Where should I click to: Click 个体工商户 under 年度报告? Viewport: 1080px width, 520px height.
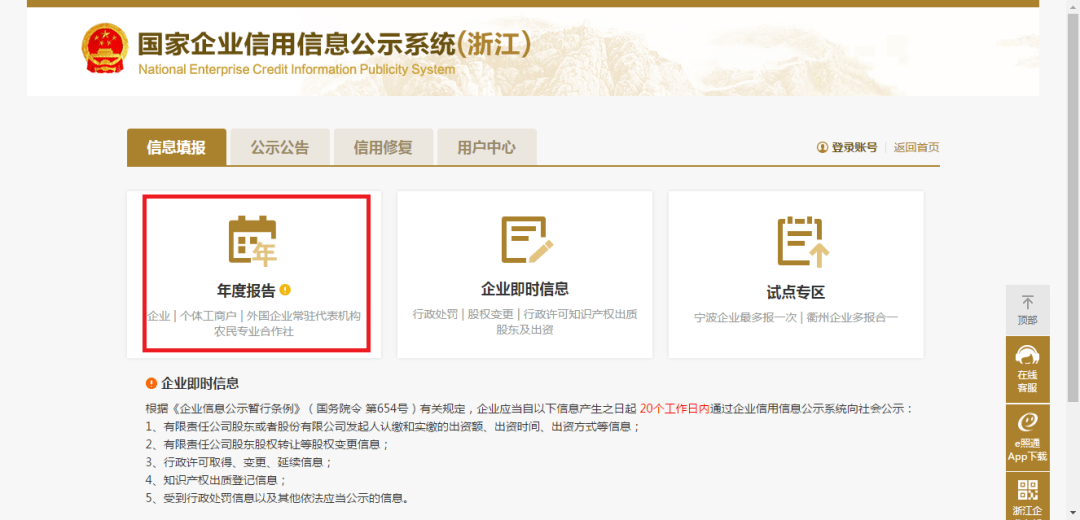point(208,316)
